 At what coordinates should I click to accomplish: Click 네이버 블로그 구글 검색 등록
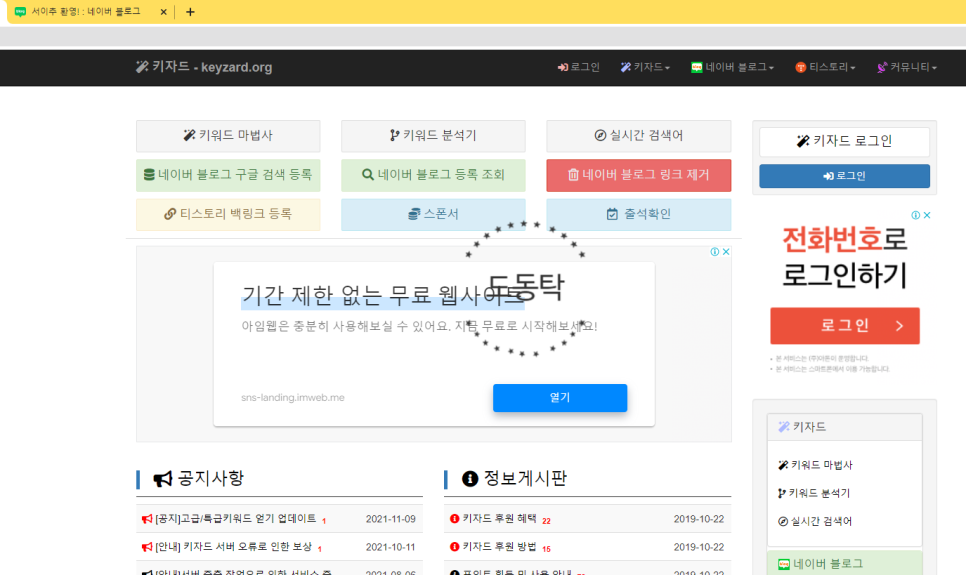(x=228, y=175)
